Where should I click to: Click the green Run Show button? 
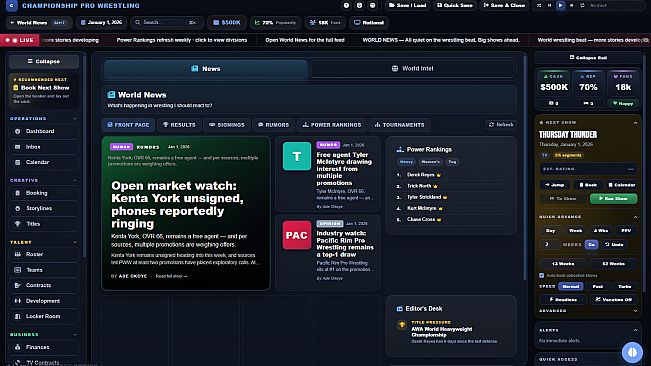(x=613, y=199)
